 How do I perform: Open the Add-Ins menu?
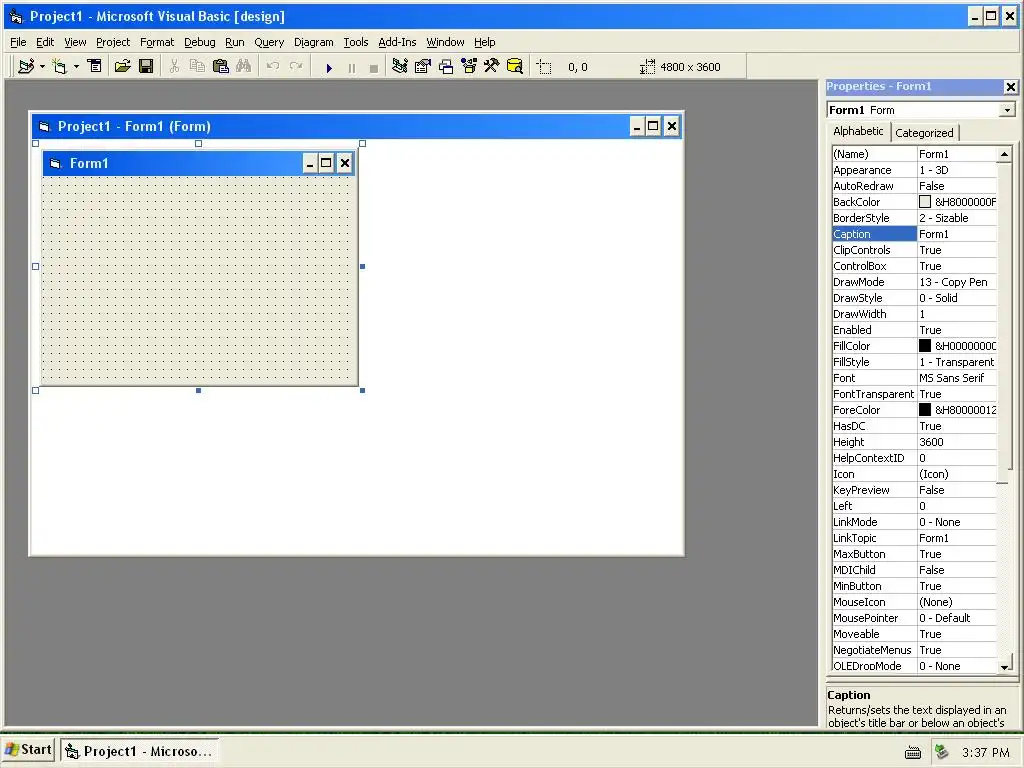(397, 42)
